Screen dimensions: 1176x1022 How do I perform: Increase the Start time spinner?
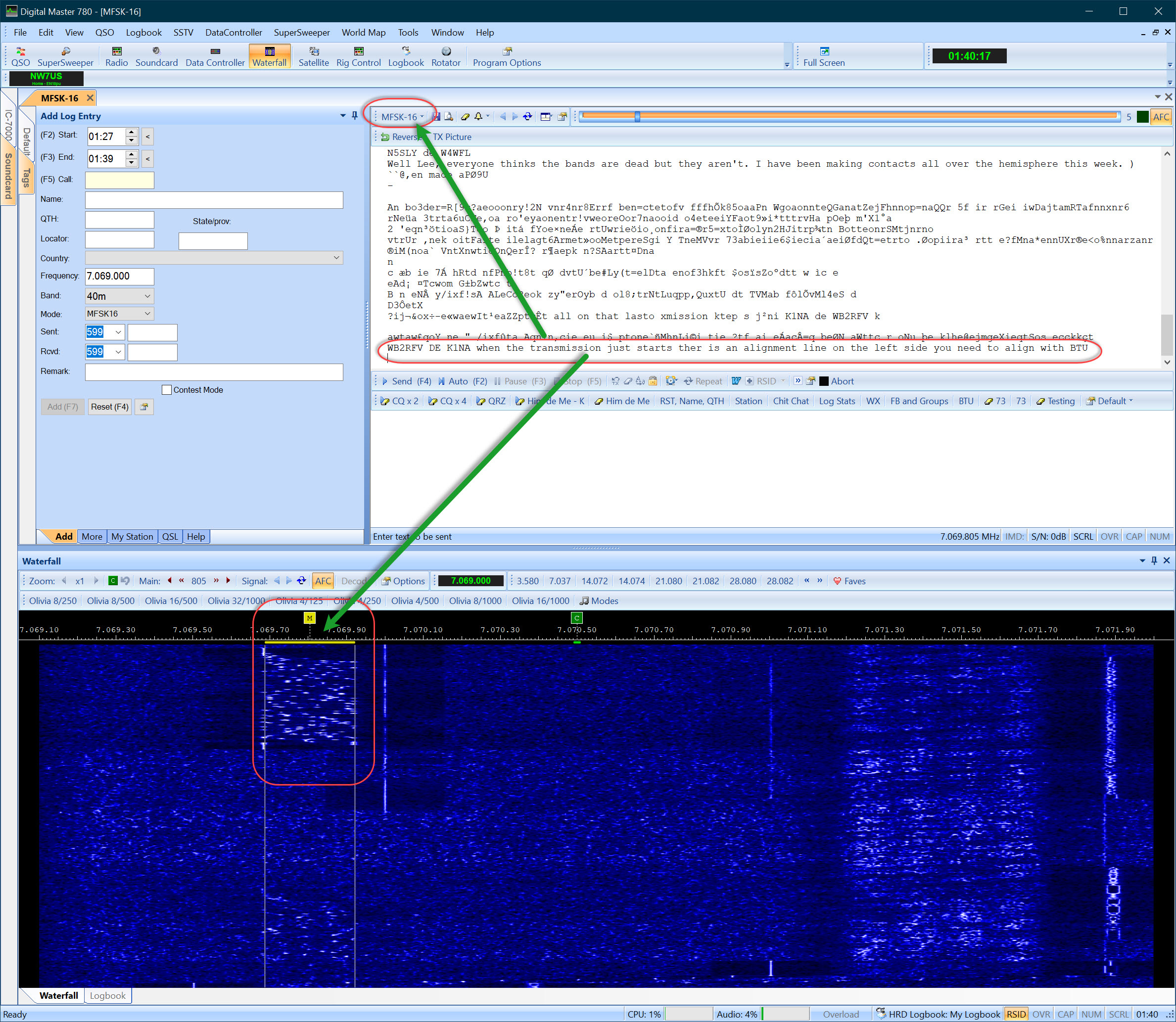pos(131,132)
